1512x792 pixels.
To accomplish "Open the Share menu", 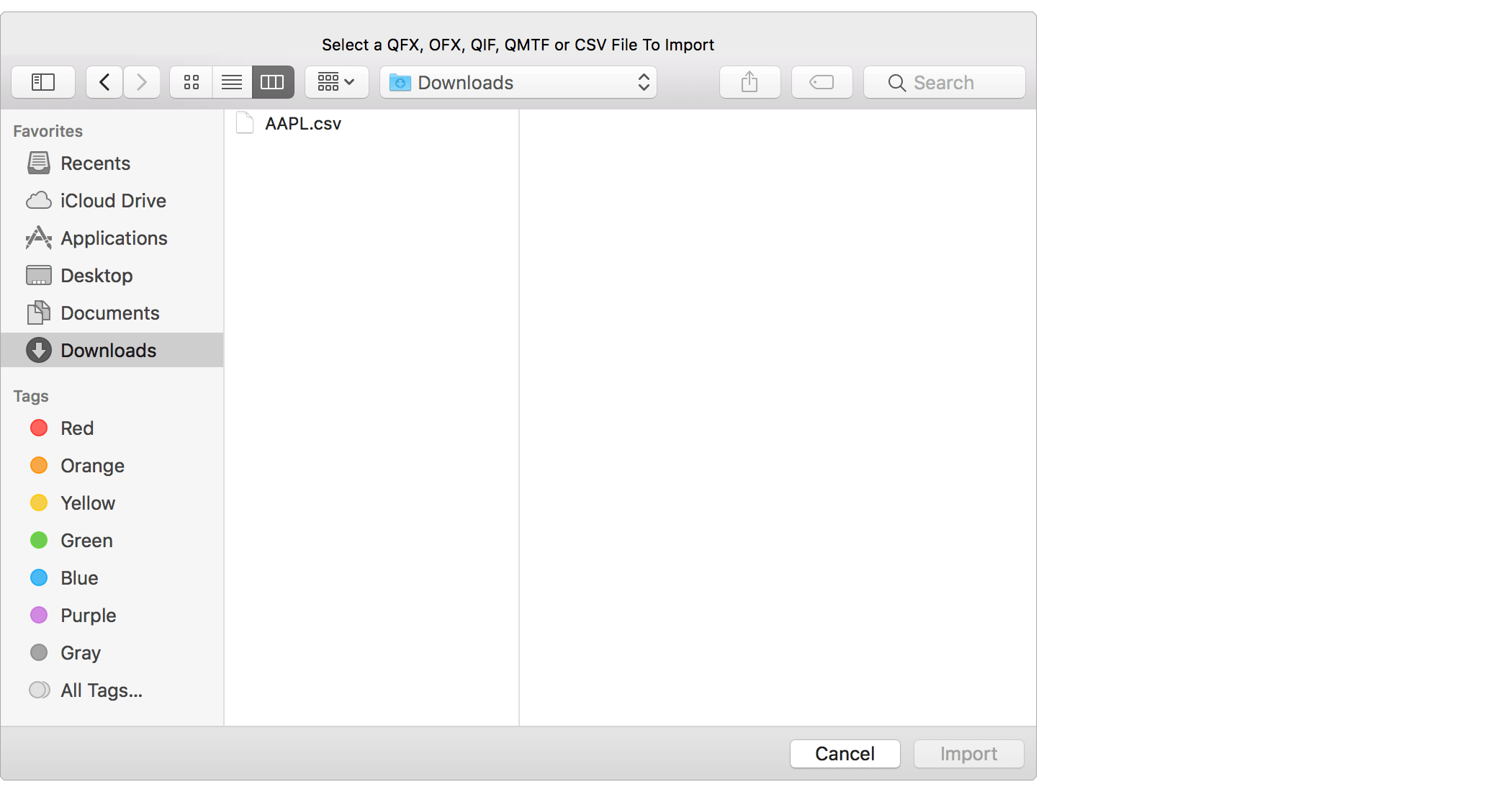I will coord(750,82).
